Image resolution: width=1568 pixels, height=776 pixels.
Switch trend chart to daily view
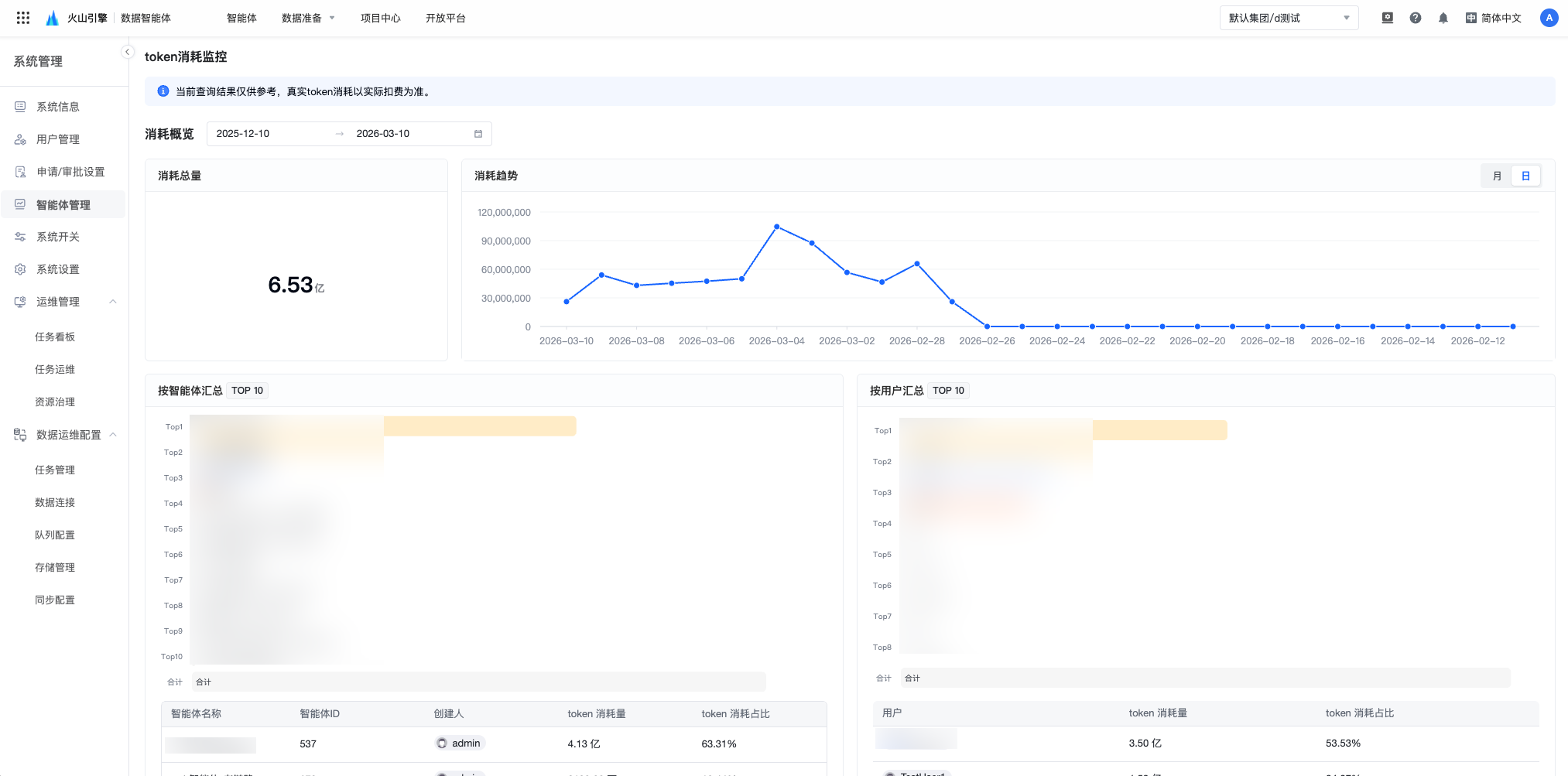click(1525, 176)
